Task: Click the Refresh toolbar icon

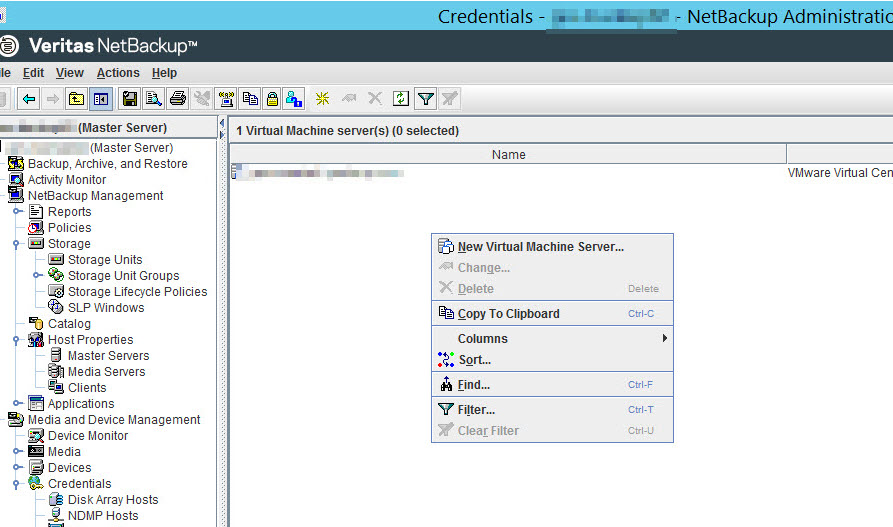Action: 401,99
